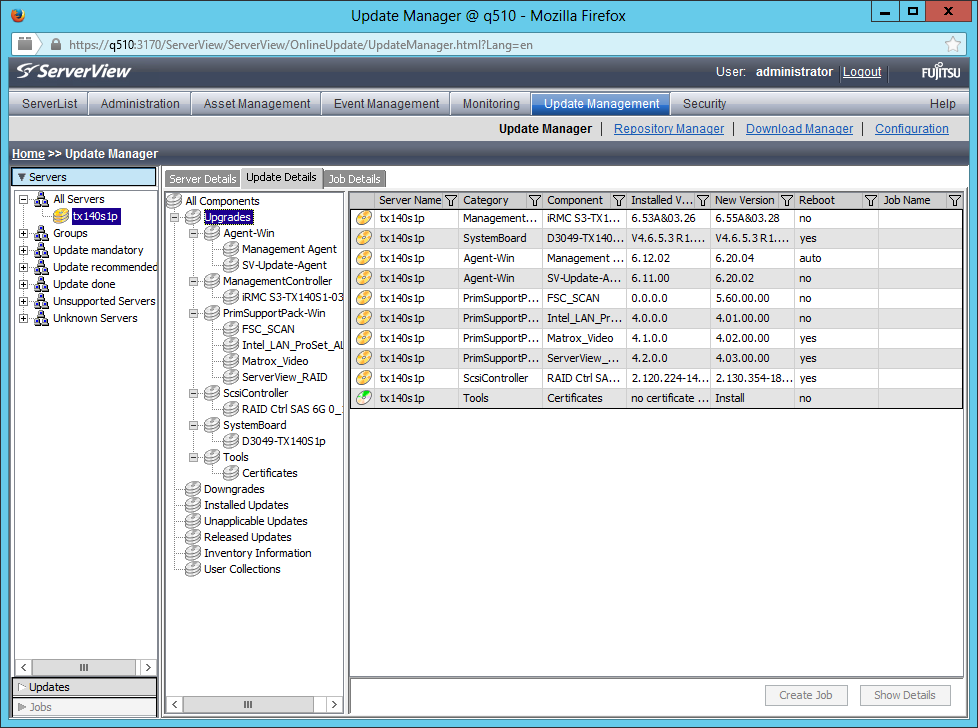The image size is (978, 728).
Task: Click the Installed Updates stack icon
Action: pyautogui.click(x=193, y=505)
